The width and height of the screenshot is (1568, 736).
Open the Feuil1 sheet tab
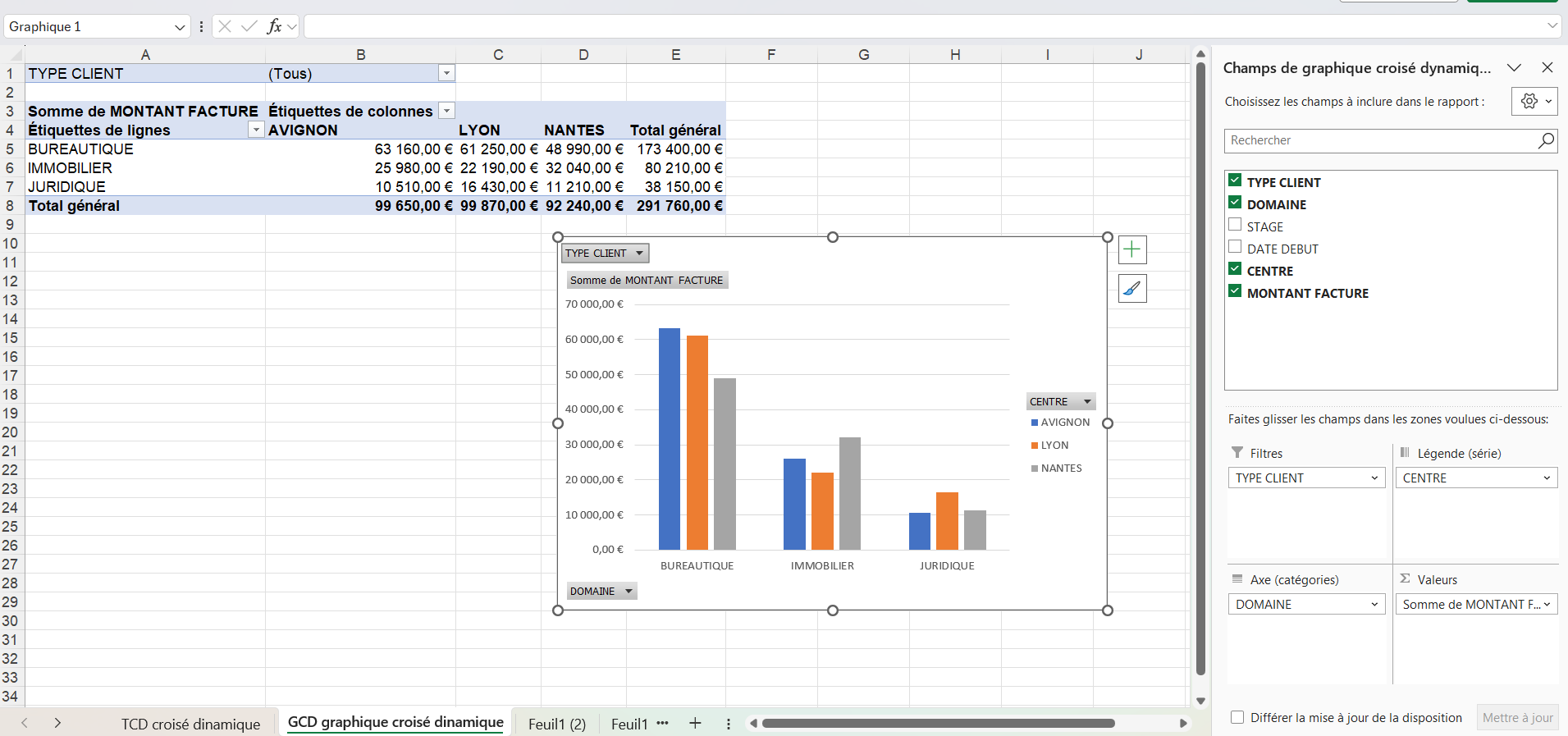(x=629, y=724)
